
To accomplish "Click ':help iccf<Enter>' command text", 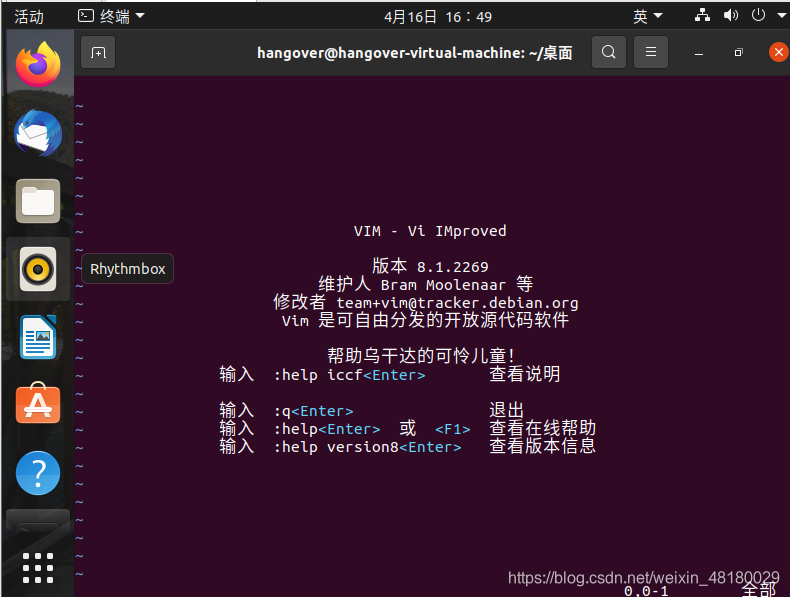I will coord(350,375).
